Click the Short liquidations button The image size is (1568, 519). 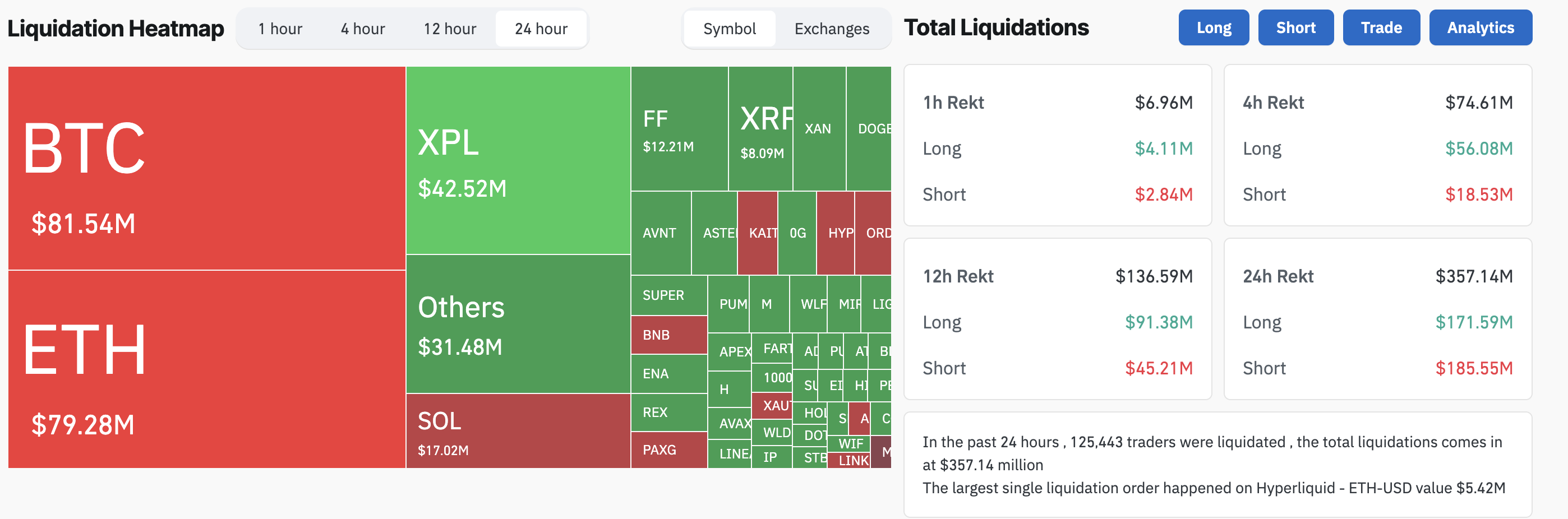(1295, 27)
